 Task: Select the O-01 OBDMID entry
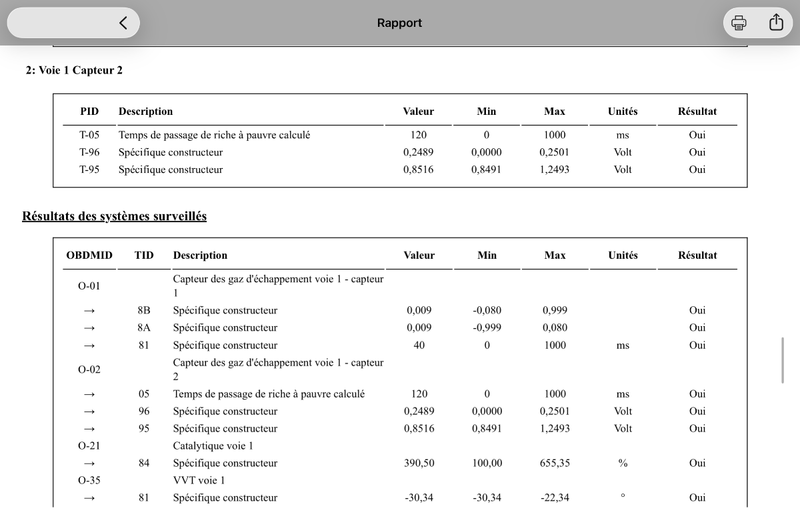click(89, 286)
